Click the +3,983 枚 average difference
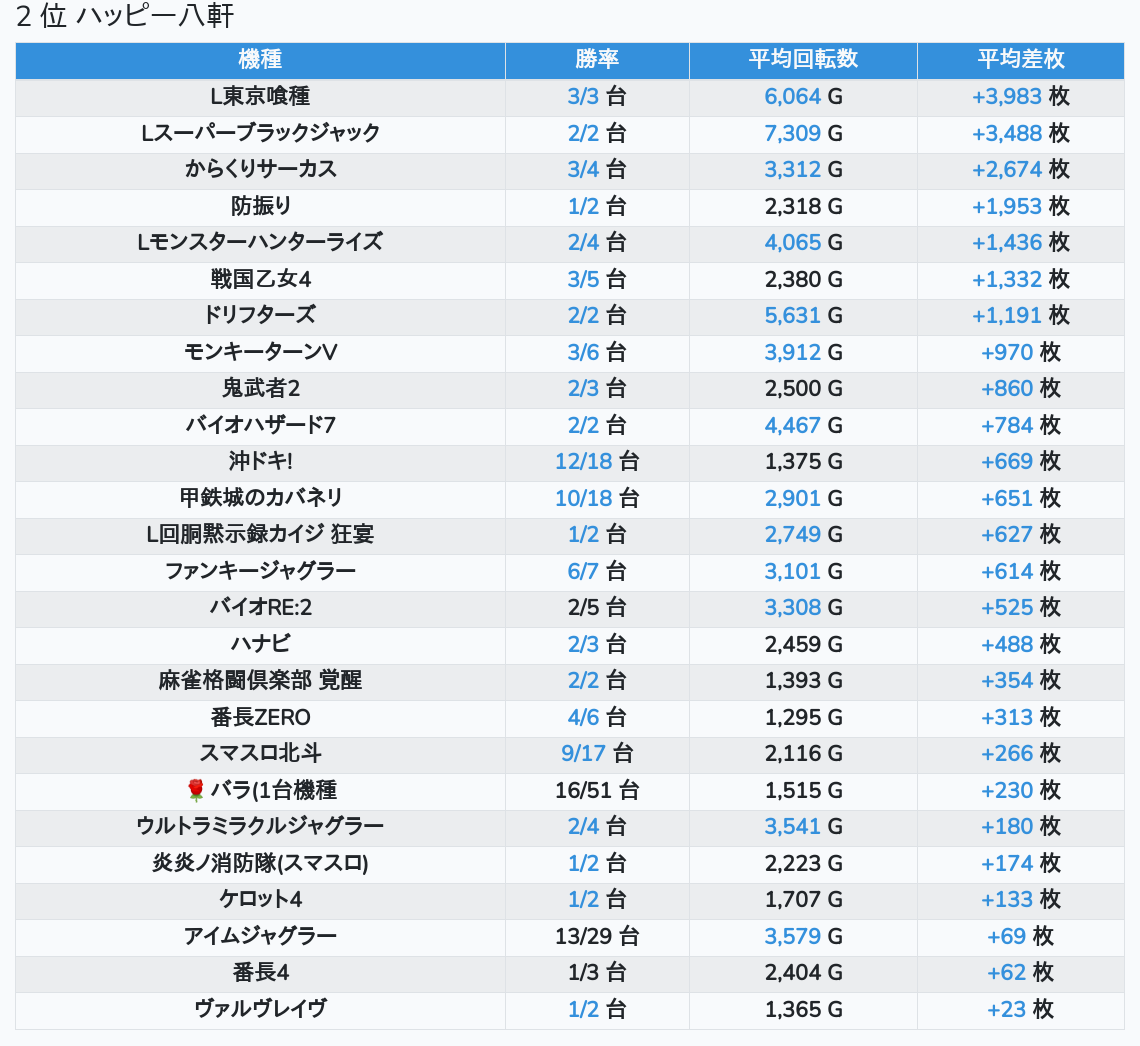Screen dimensions: 1140x1046 (1021, 97)
